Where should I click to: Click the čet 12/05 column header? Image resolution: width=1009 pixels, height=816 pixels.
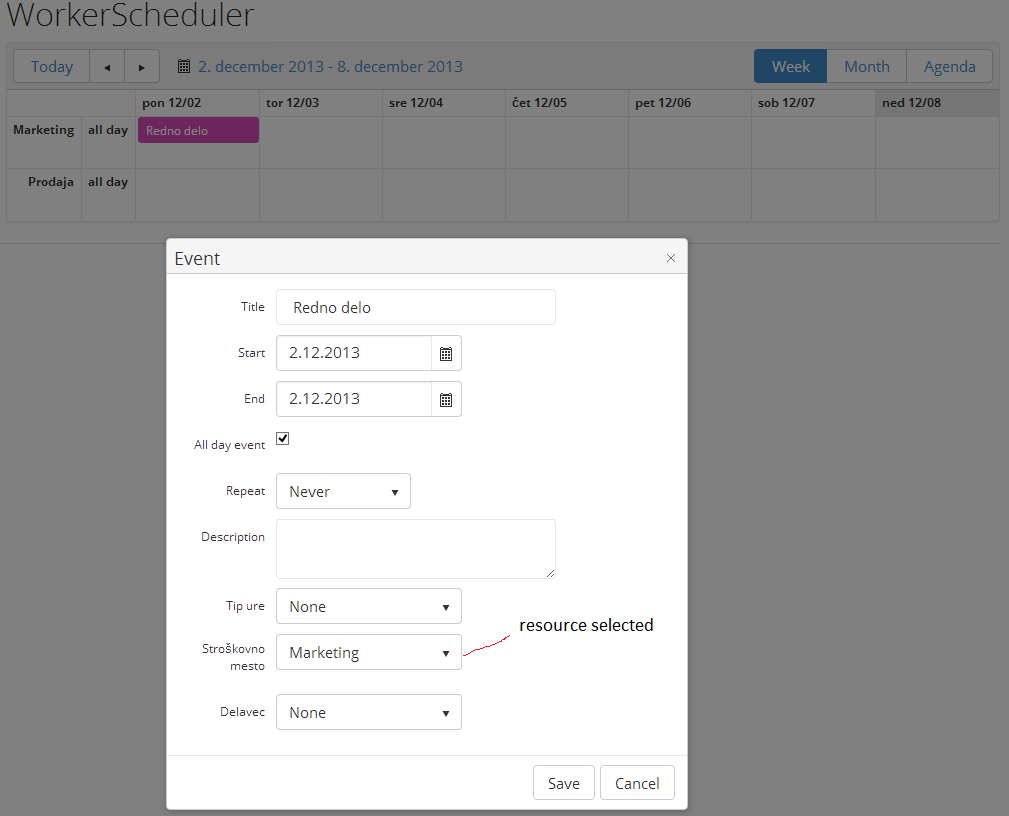point(567,103)
